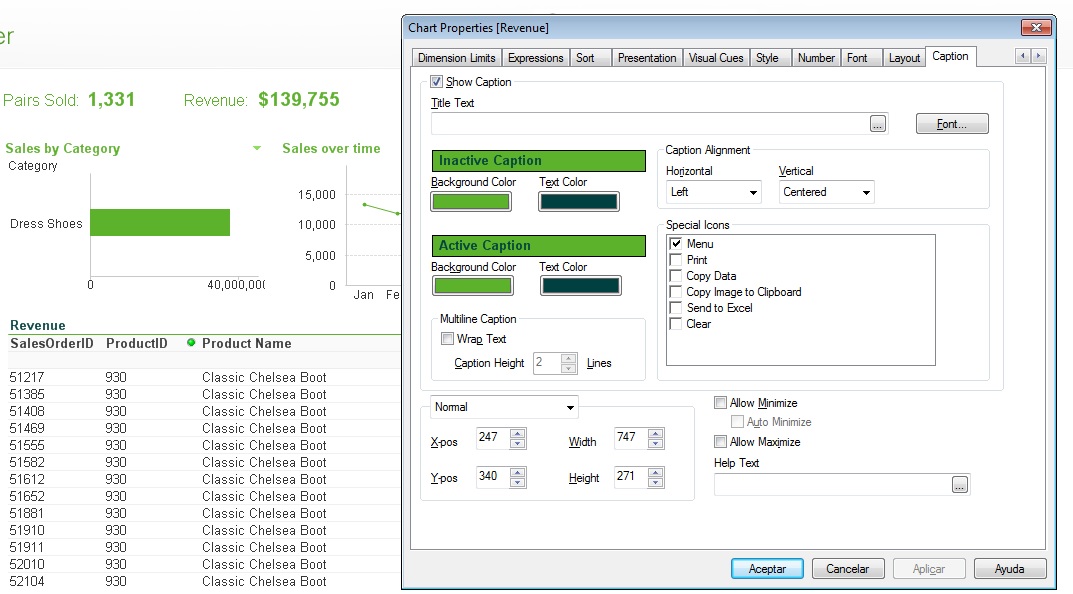
Task: Decrease Width value with down arrow
Action: click(x=656, y=443)
